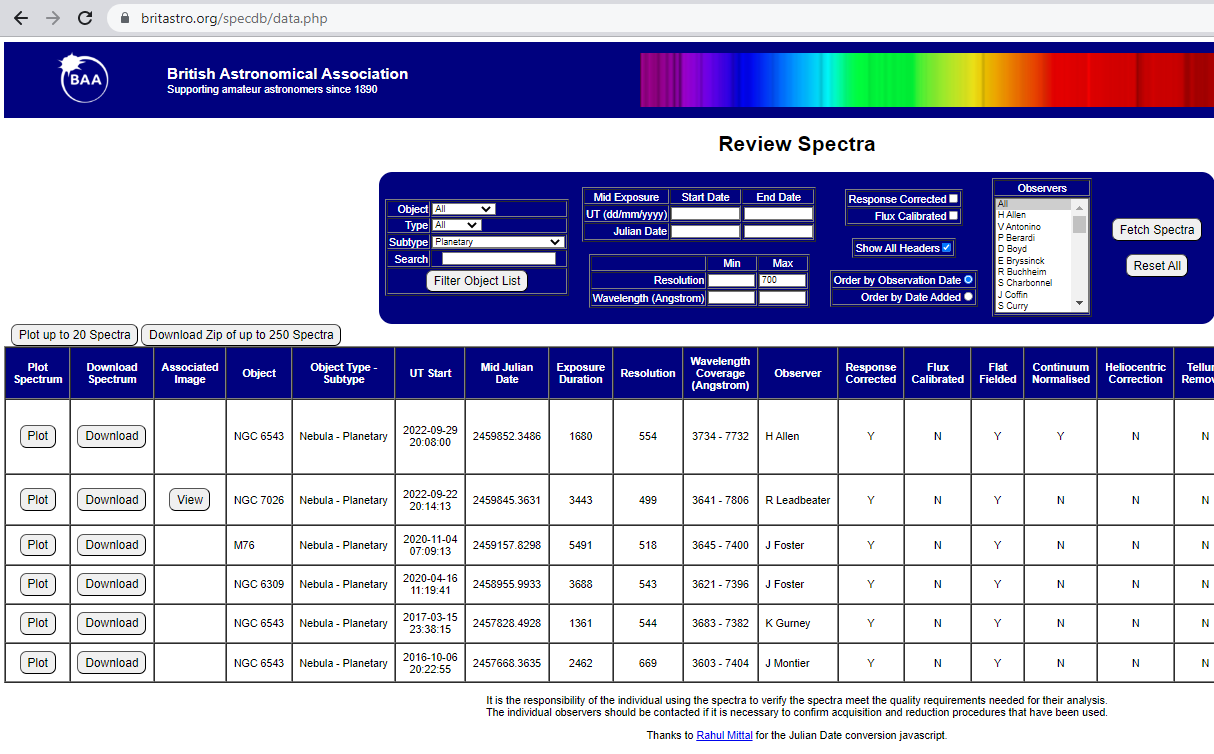Viewport: 1214px width, 754px height.
Task: Click the browser back arrow
Action: pos(21,18)
